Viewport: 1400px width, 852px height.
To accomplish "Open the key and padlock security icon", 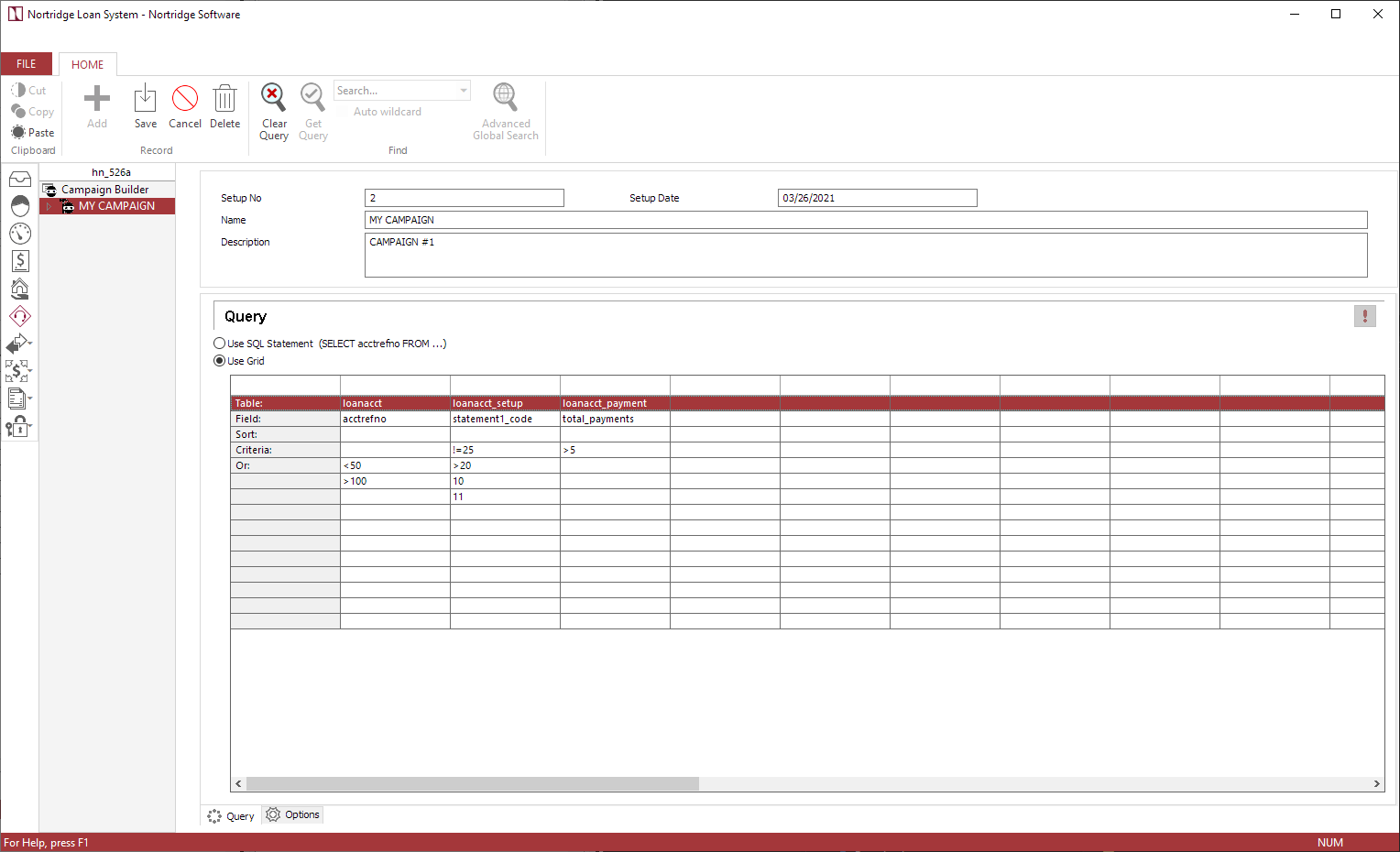I will coord(19,426).
